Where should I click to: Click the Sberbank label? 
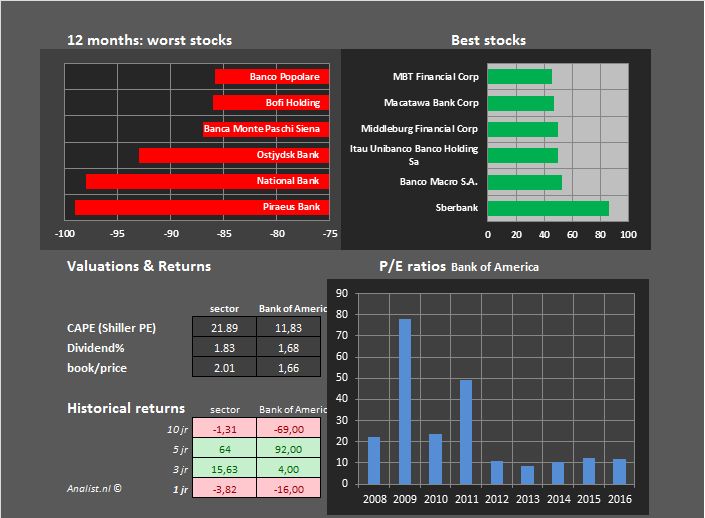tap(457, 208)
